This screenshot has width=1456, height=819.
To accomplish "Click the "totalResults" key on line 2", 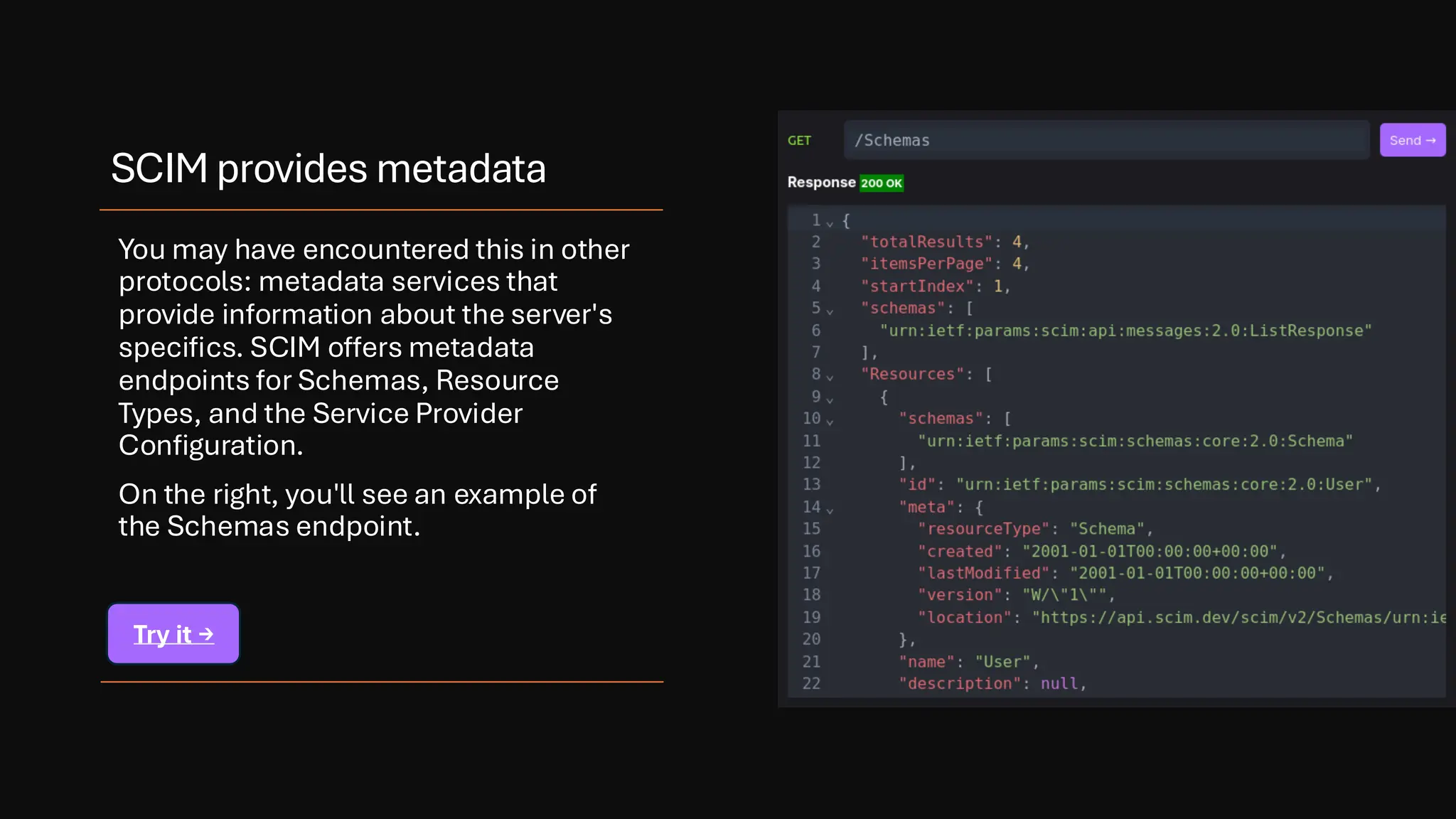I will pyautogui.click(x=926, y=242).
